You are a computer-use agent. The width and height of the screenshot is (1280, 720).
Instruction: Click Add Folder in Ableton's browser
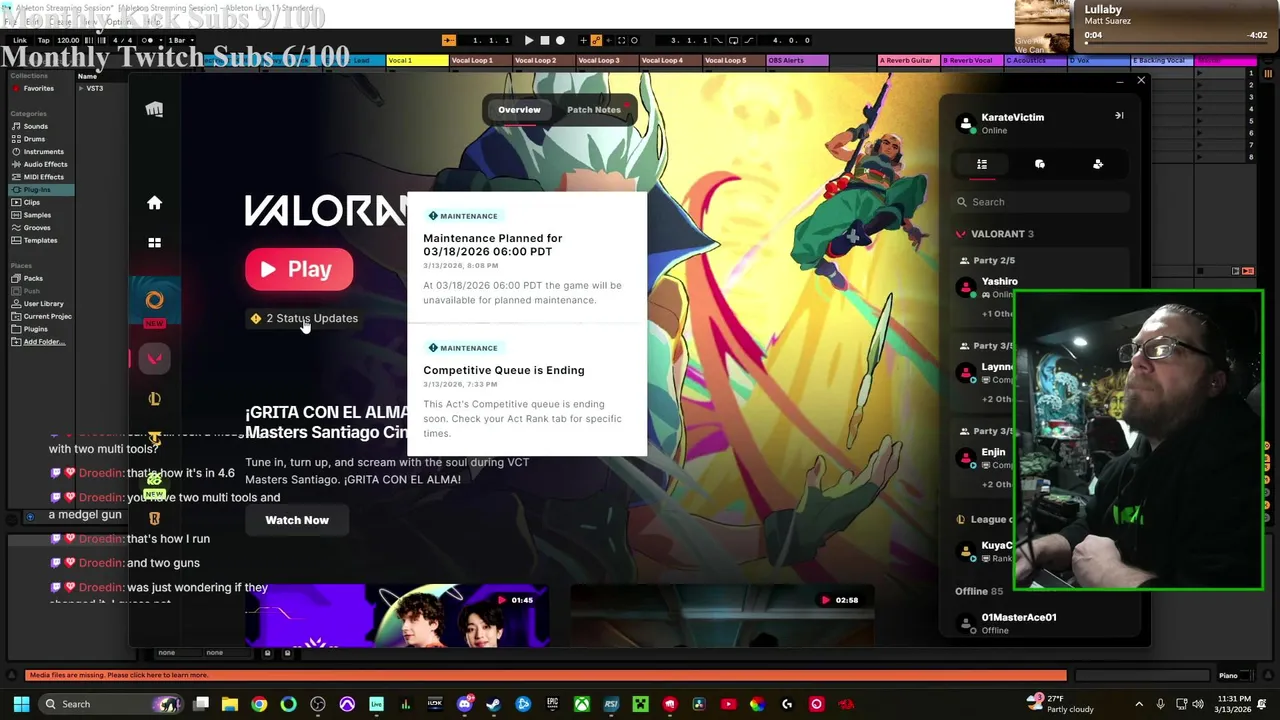click(44, 342)
